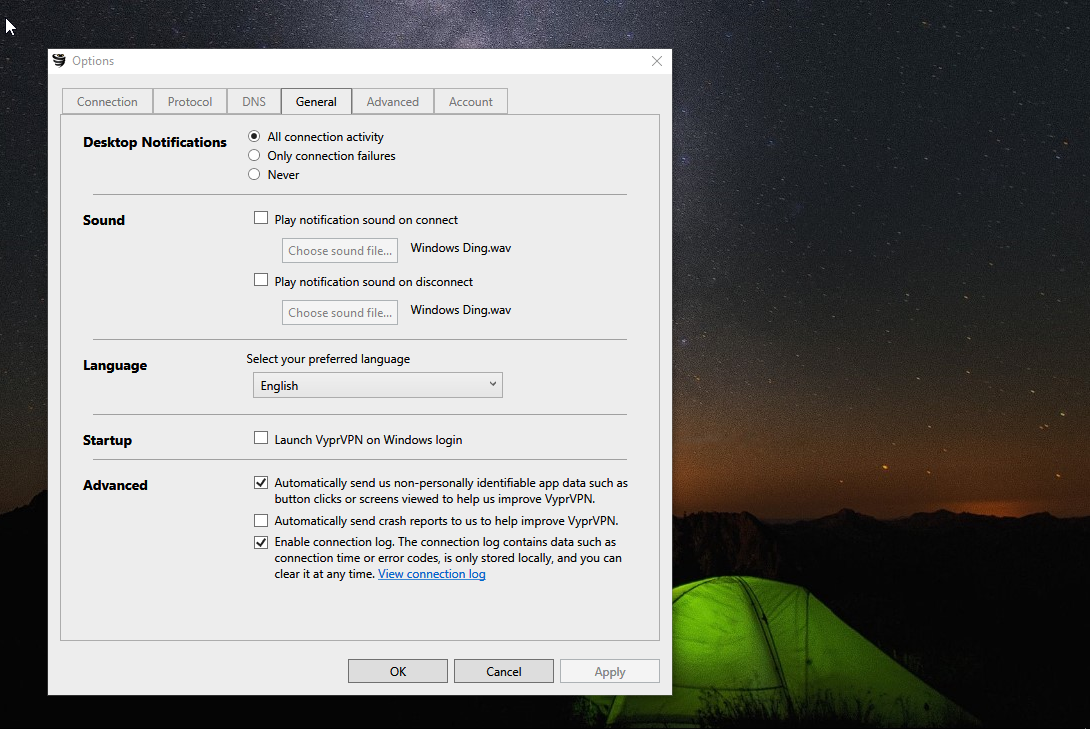Switch to the Connection tab
1090x729 pixels.
click(x=107, y=101)
